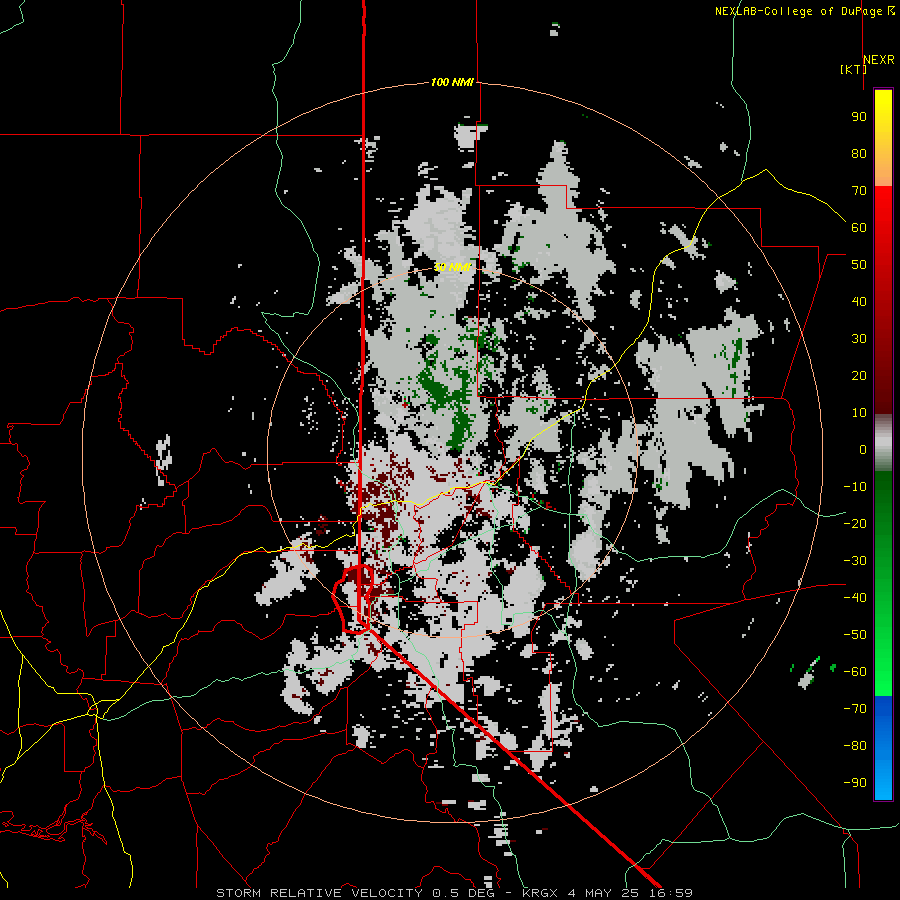Viewport: 900px width, 900px height.
Task: Click the 70 value on velocity scale
Action: (859, 191)
